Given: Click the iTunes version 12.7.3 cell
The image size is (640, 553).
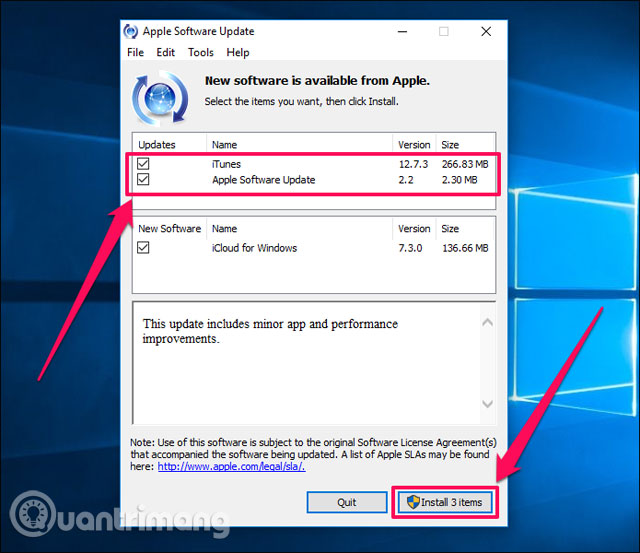Looking at the screenshot, I should click(413, 164).
